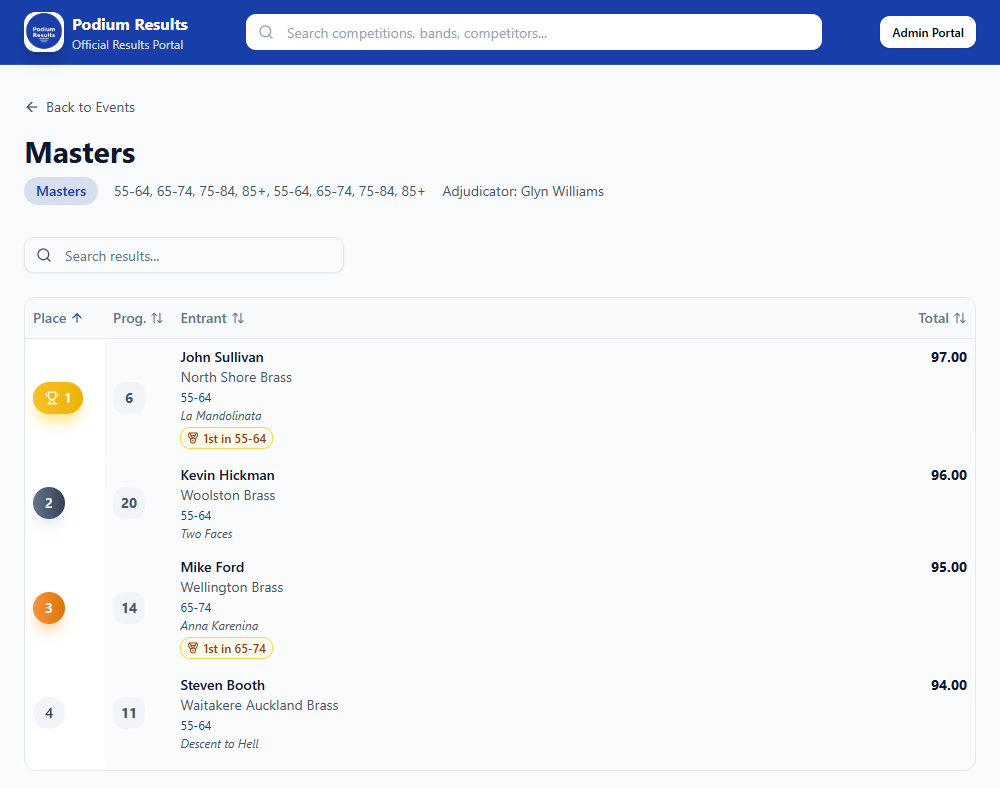Screen dimensions: 1000x788
Task: Sort the table by Place column
Action: [57, 318]
